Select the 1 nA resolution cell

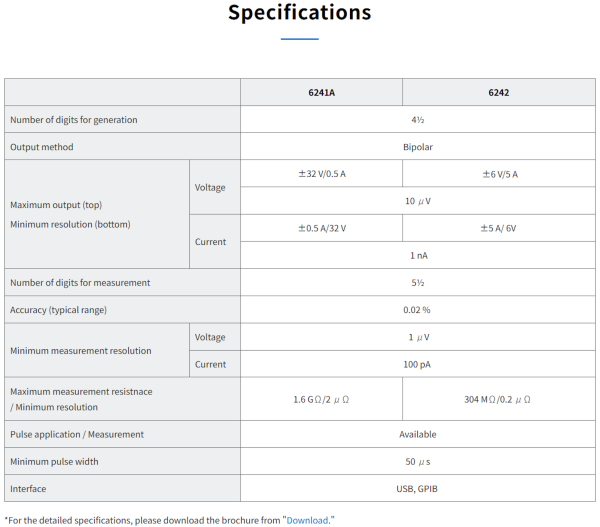(418, 255)
